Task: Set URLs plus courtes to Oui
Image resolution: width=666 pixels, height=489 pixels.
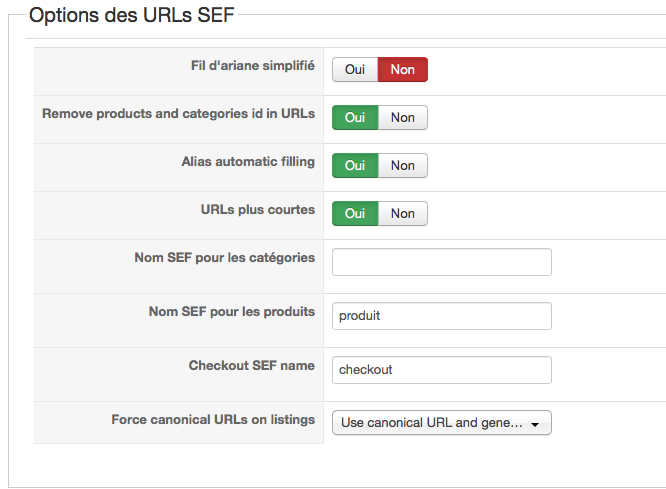Action: click(x=355, y=213)
